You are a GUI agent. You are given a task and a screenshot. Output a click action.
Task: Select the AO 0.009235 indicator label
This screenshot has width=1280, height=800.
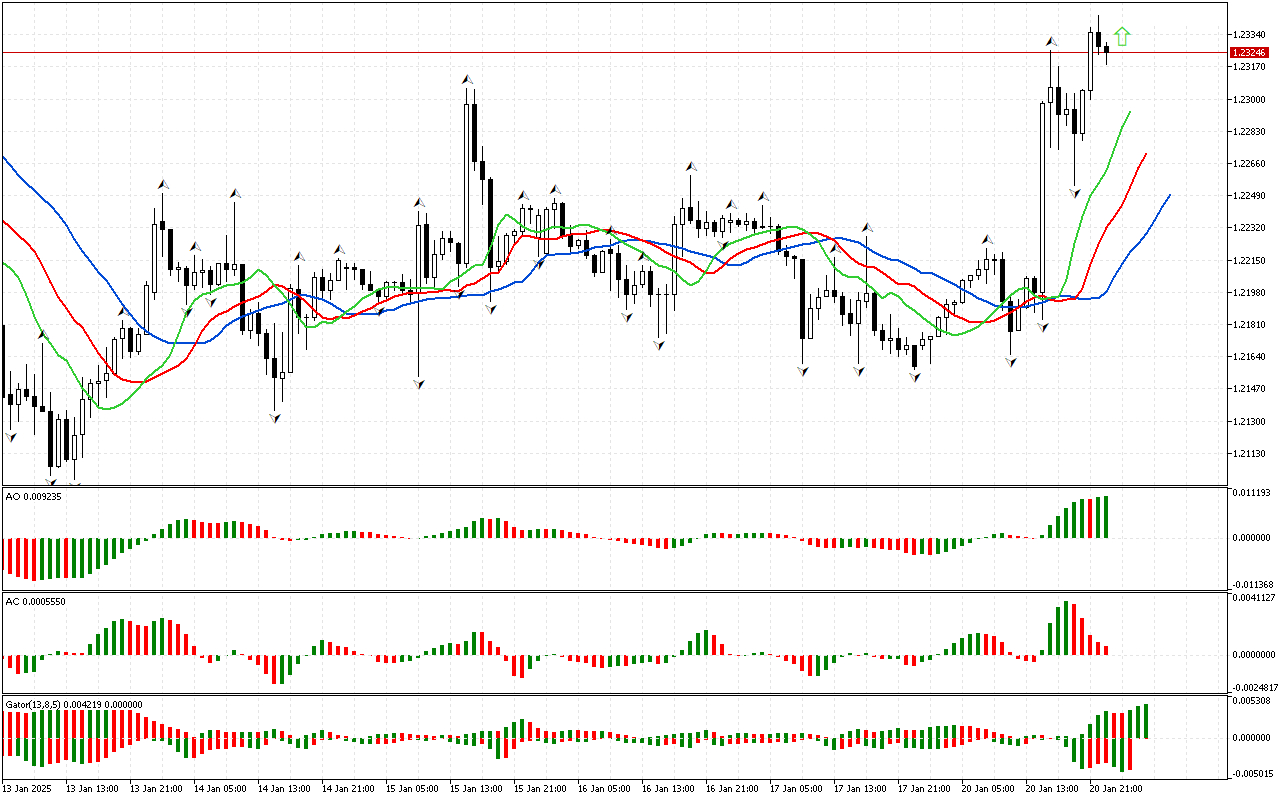click(x=34, y=497)
